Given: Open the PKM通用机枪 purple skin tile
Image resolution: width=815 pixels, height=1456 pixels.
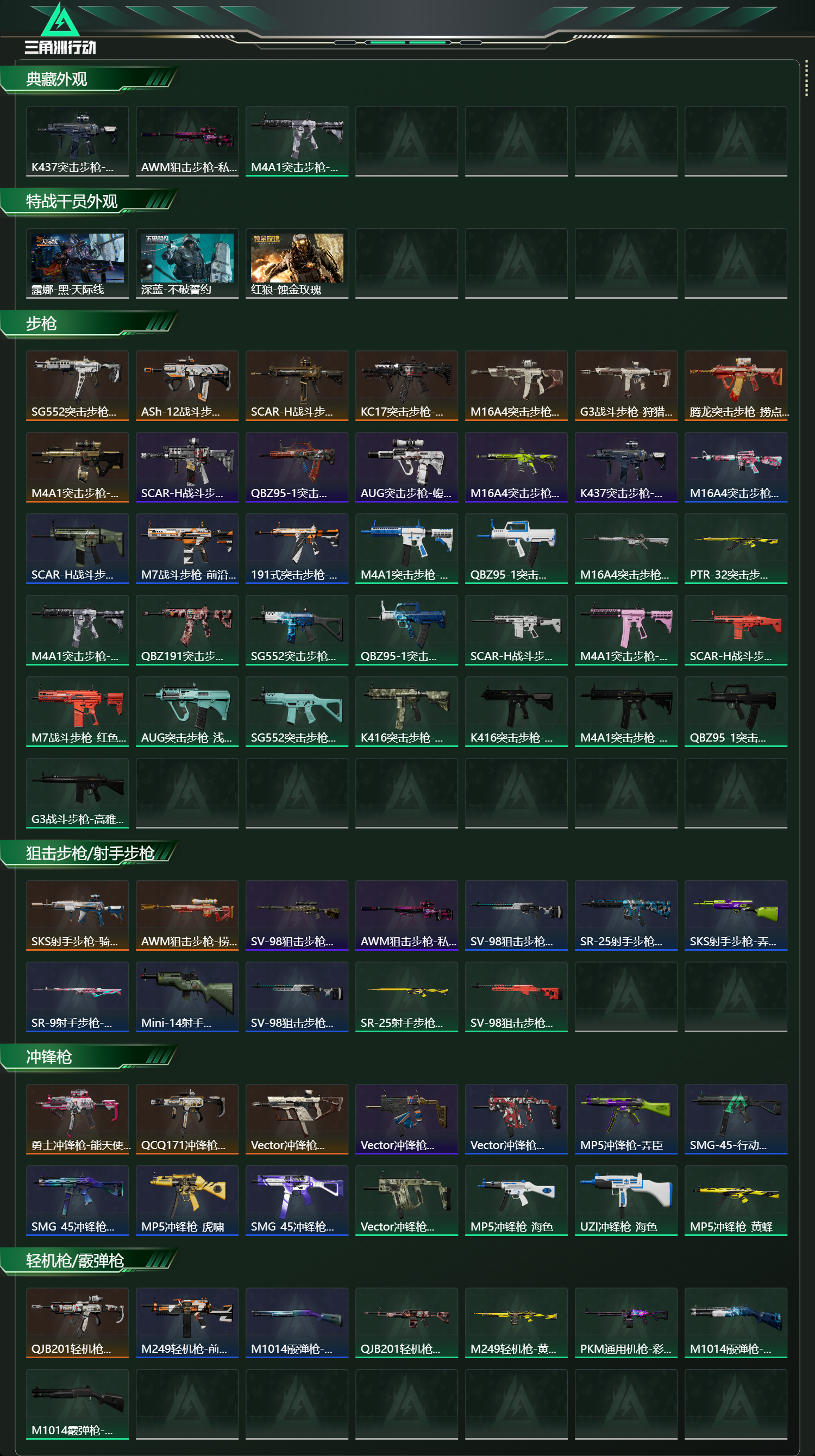Looking at the screenshot, I should tap(626, 1322).
